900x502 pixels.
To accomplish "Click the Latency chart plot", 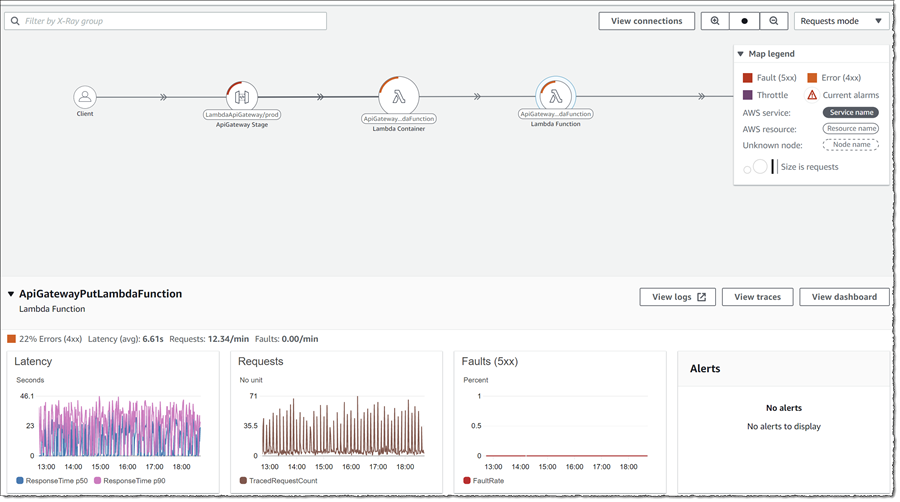I will (x=119, y=426).
